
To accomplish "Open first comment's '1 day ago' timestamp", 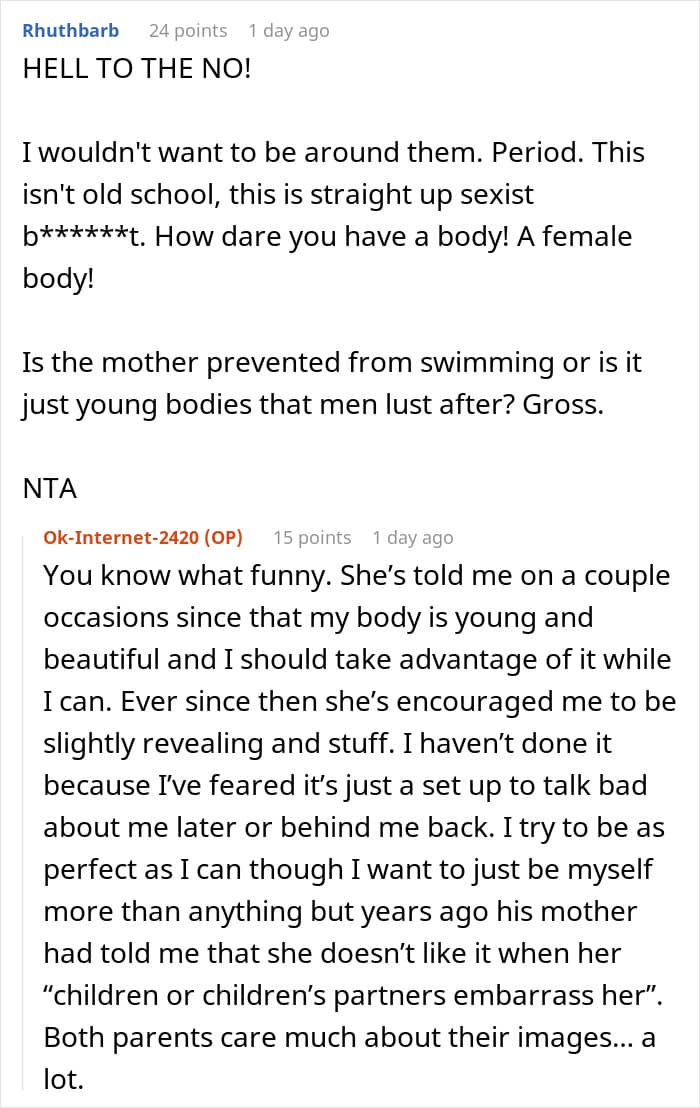I will point(289,31).
